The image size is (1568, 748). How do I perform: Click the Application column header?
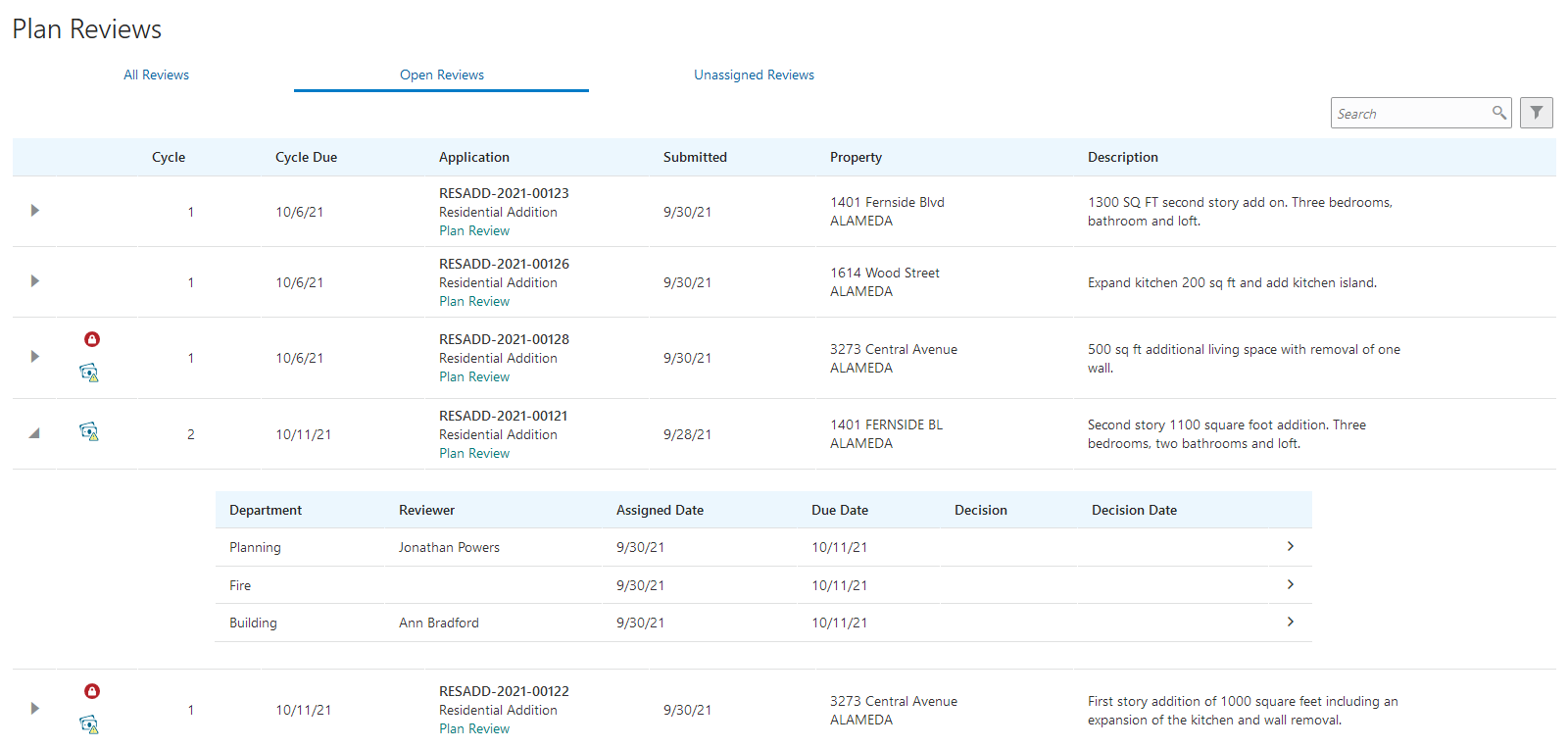(474, 157)
